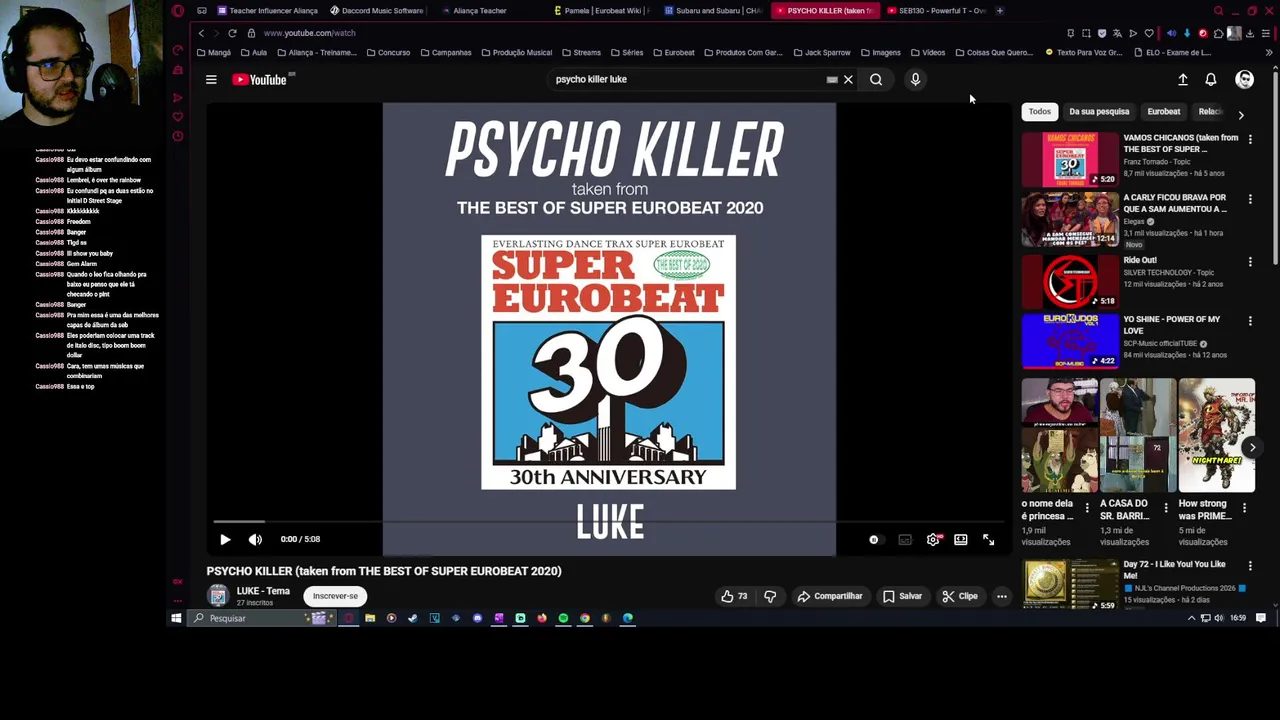
Task: Open the Produção Musical bookmarks folder
Action: [516, 52]
